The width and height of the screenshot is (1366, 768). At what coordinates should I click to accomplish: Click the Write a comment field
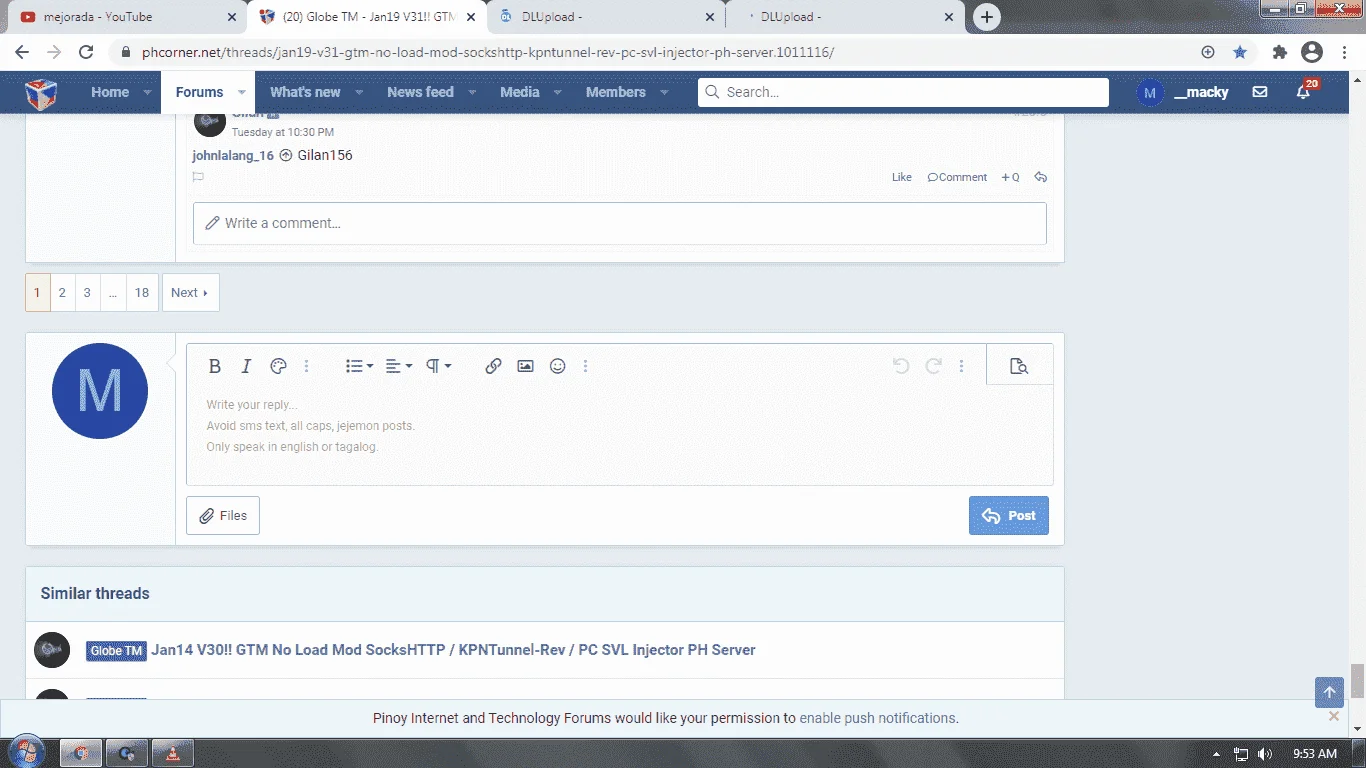click(620, 223)
